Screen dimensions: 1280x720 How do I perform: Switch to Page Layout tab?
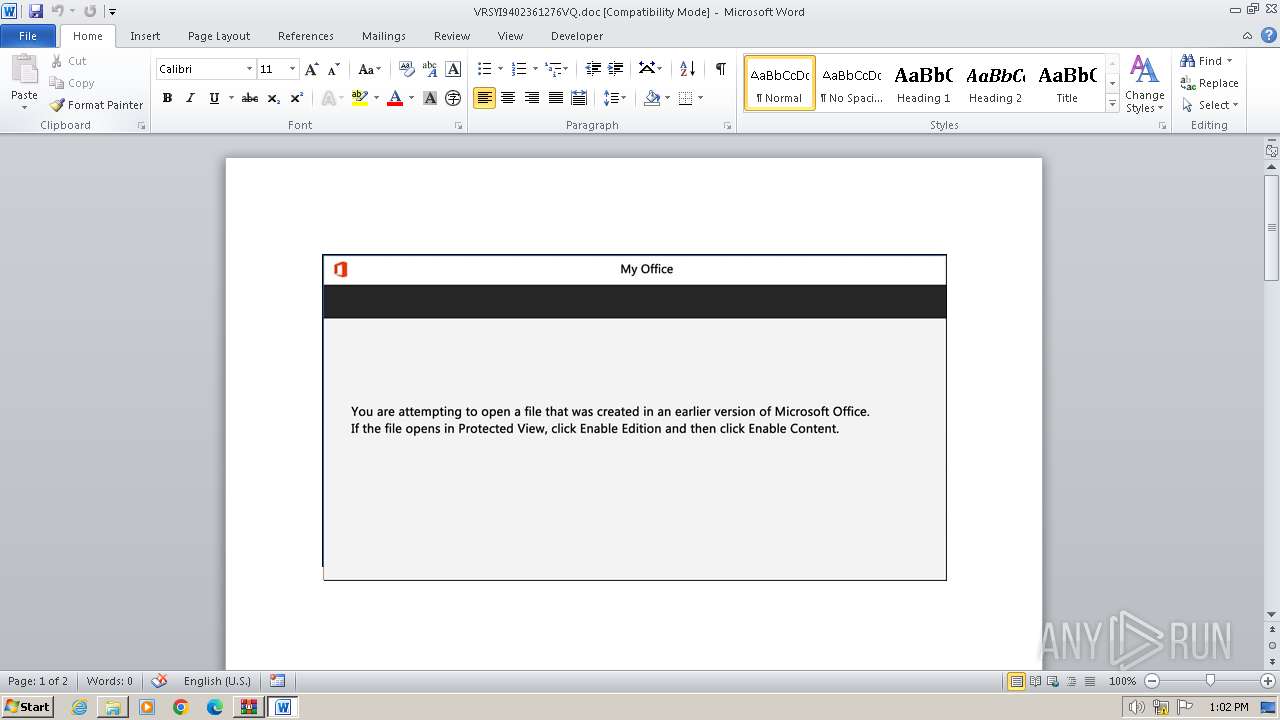coord(219,36)
